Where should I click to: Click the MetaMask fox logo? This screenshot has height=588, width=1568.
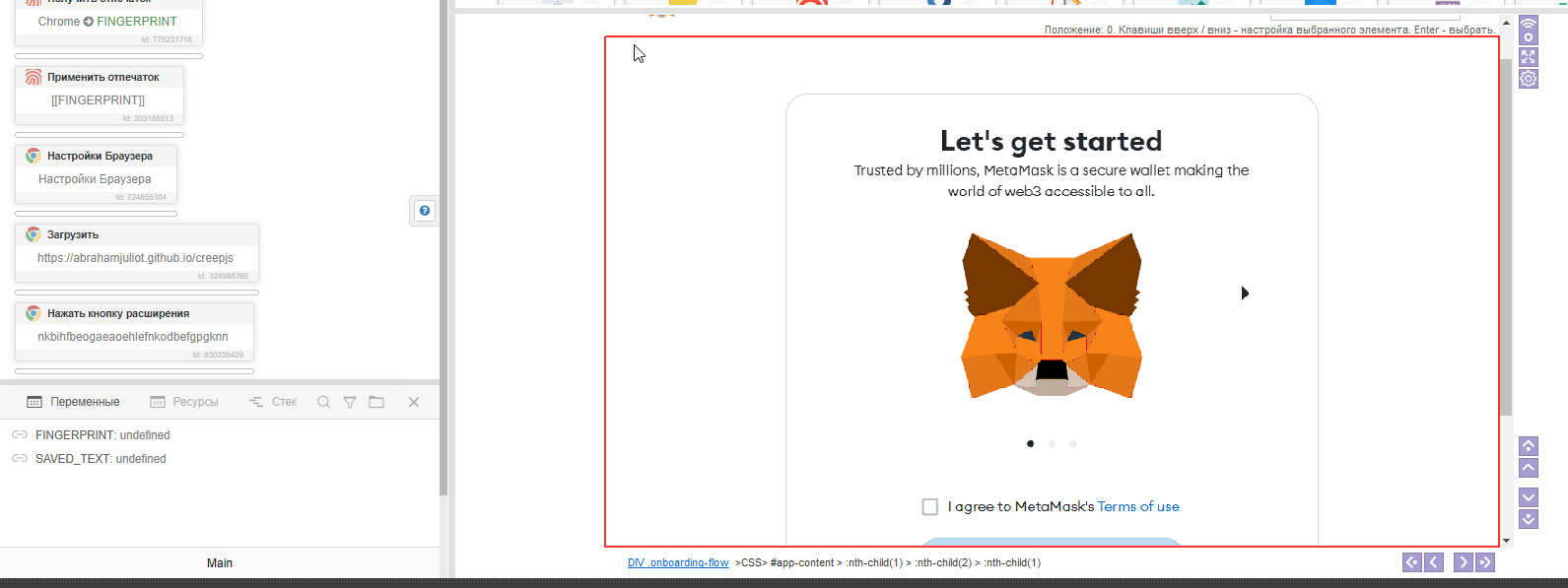pos(1051,315)
